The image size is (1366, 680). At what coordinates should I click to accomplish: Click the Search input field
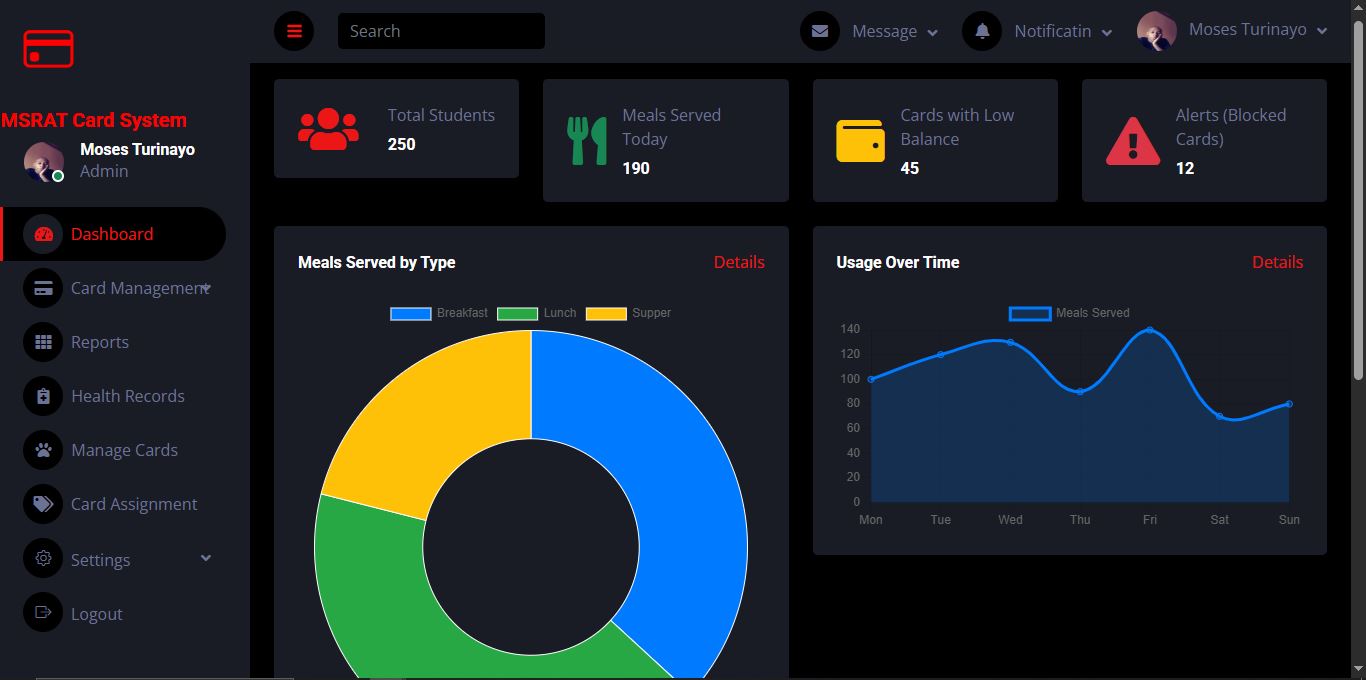(441, 31)
